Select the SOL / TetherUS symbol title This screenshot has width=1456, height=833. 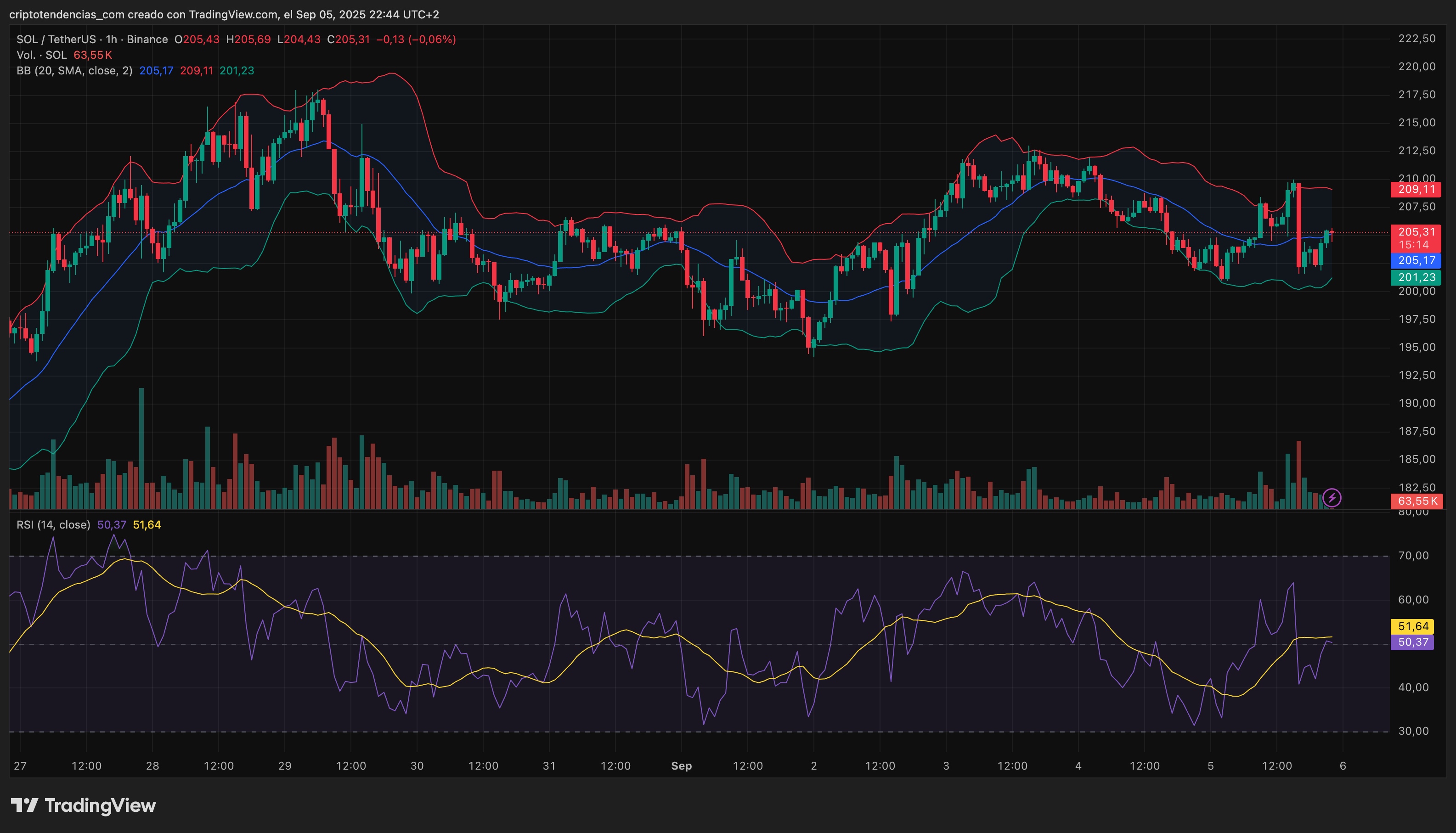(x=56, y=39)
